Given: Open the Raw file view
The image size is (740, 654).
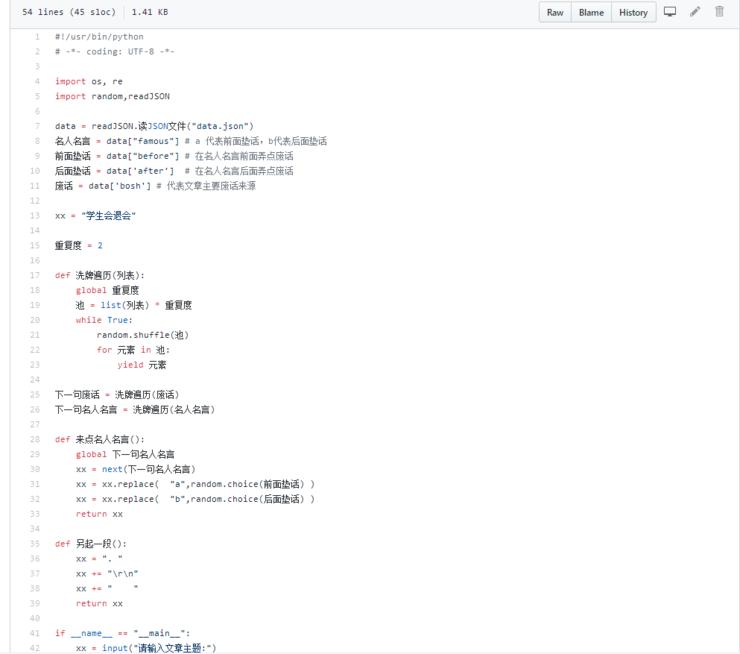Looking at the screenshot, I should point(555,13).
